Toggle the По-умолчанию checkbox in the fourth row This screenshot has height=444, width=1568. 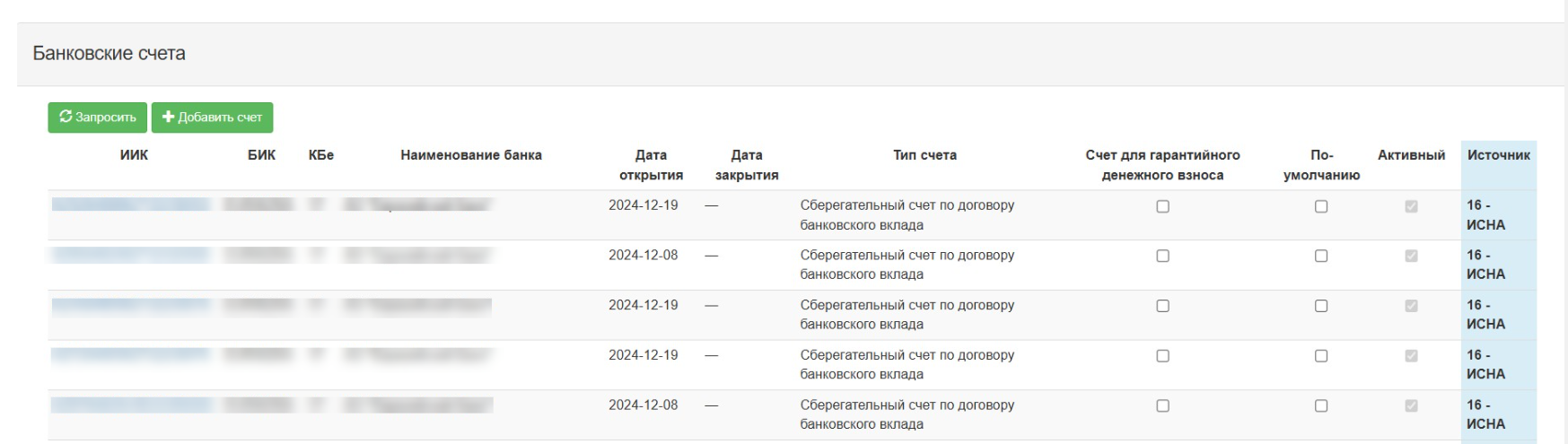tap(1321, 356)
